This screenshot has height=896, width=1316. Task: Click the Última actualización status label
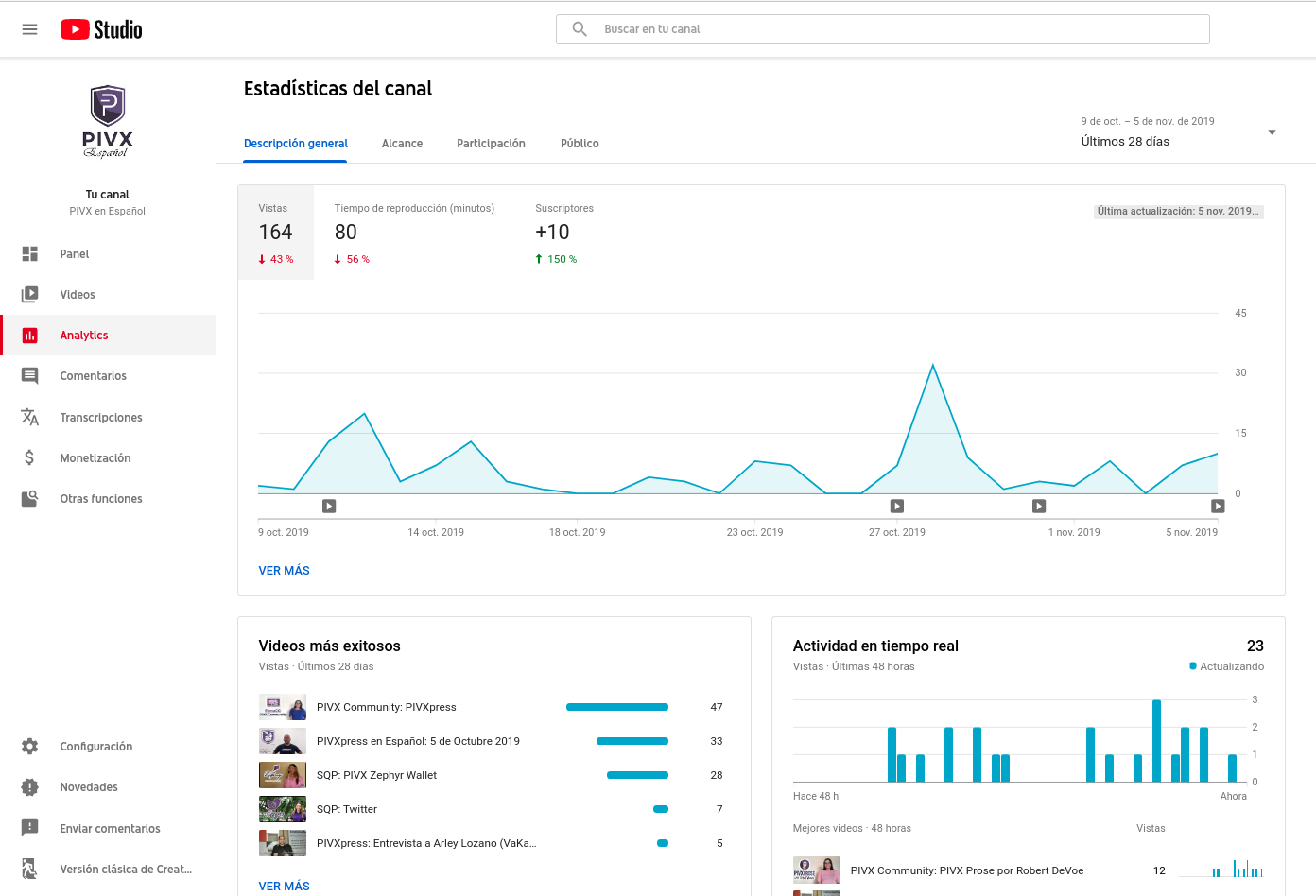[x=1179, y=212]
